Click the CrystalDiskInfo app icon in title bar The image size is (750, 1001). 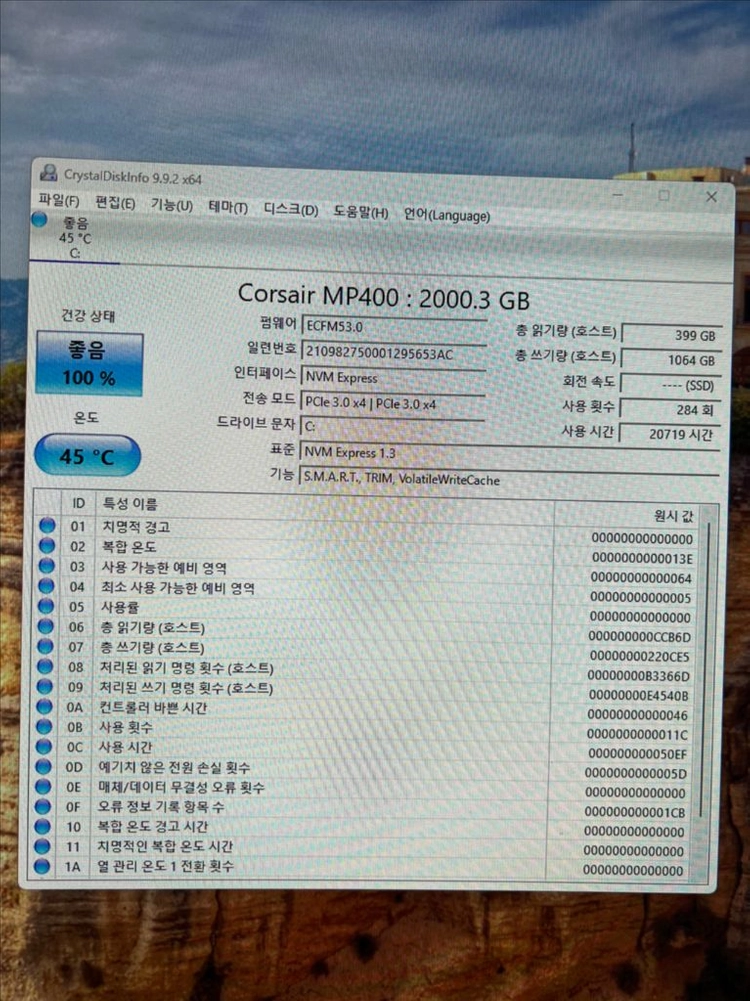click(48, 172)
